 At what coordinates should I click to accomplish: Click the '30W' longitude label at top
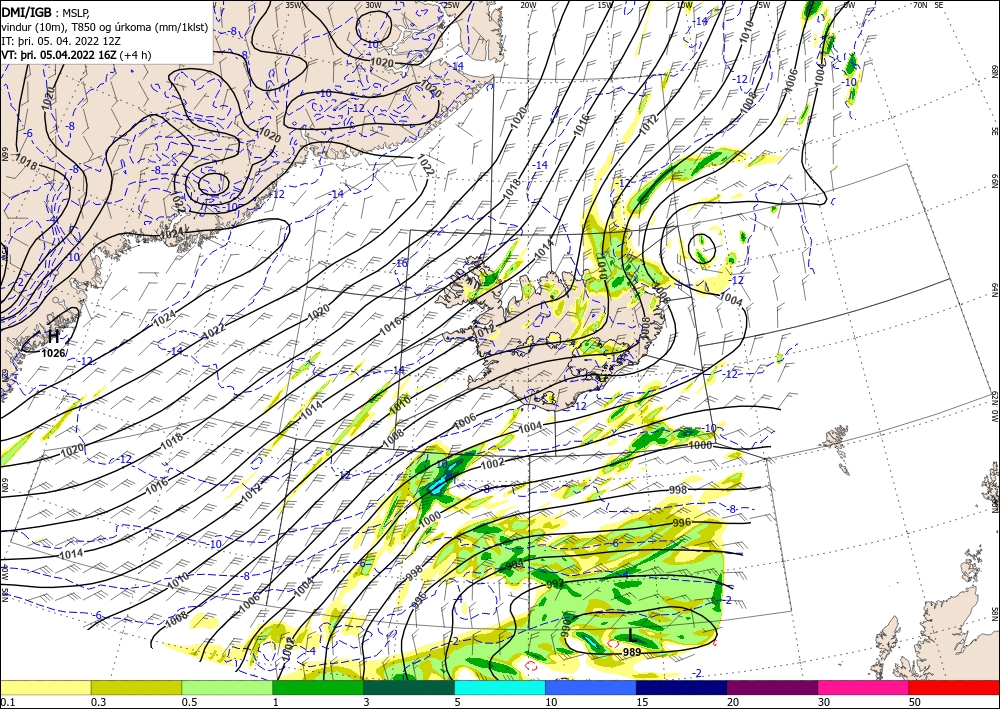[373, 4]
